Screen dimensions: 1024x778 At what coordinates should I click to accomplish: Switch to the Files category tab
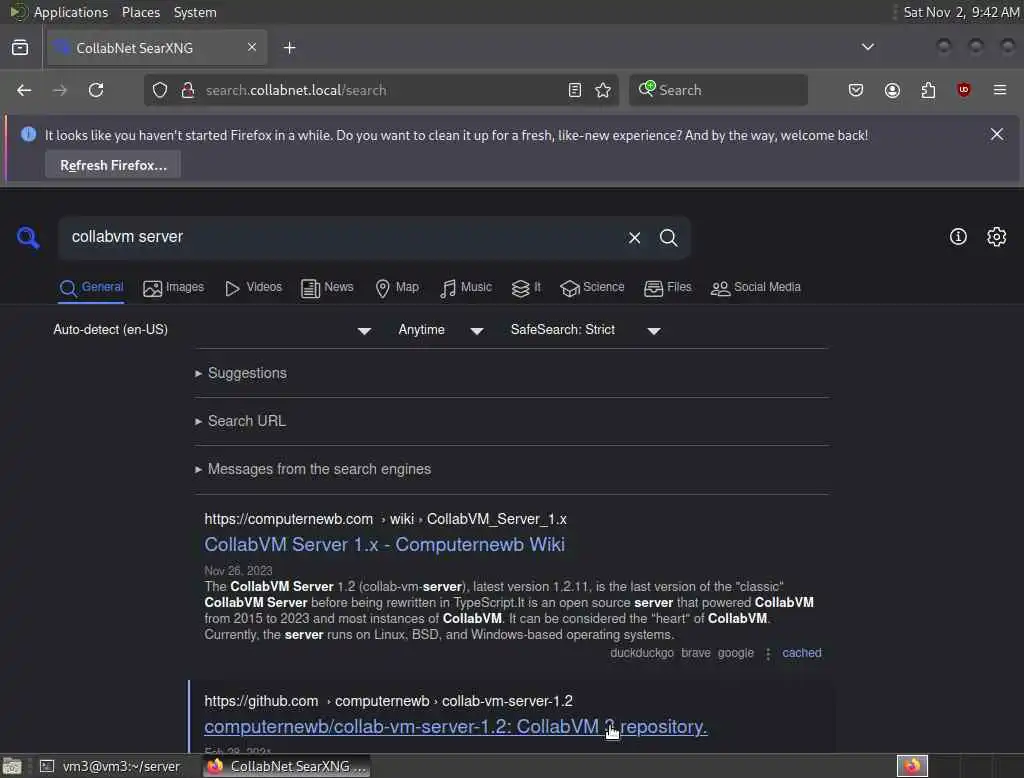point(667,288)
